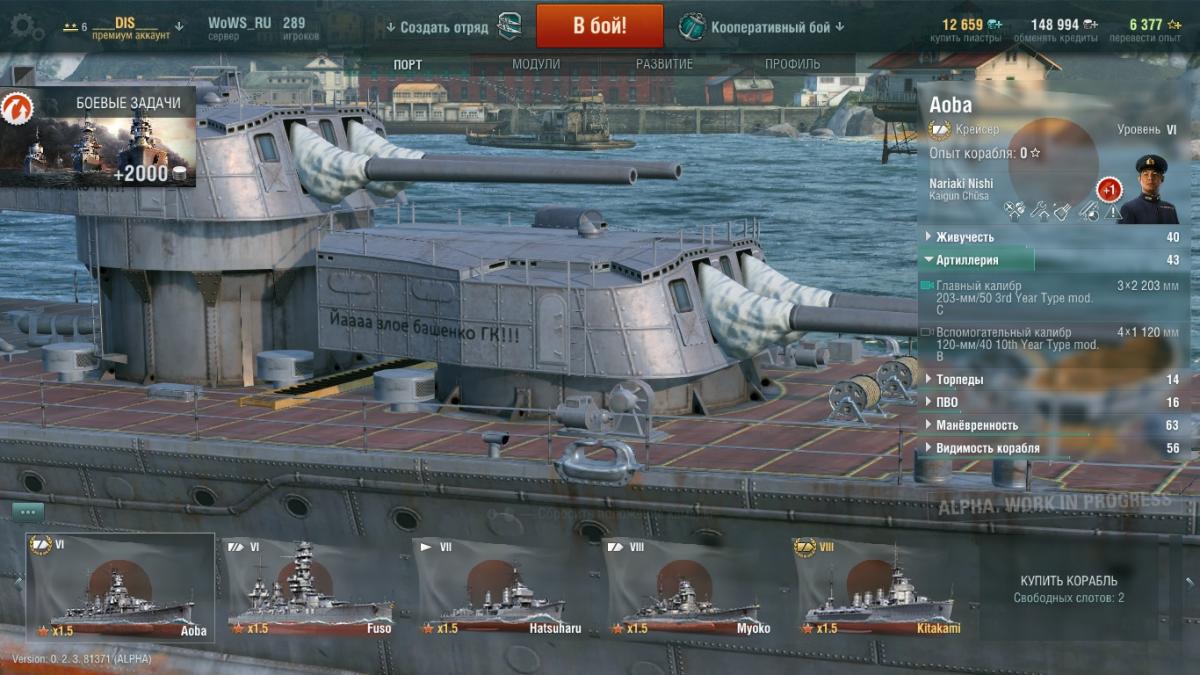Click the warning triangle commander skill icon
The image size is (1200, 675).
pyautogui.click(x=1112, y=212)
